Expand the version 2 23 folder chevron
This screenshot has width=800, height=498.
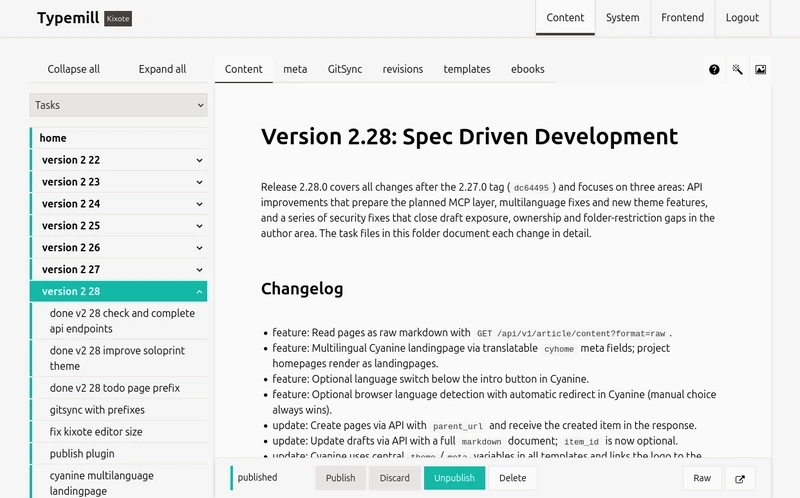pyautogui.click(x=199, y=182)
